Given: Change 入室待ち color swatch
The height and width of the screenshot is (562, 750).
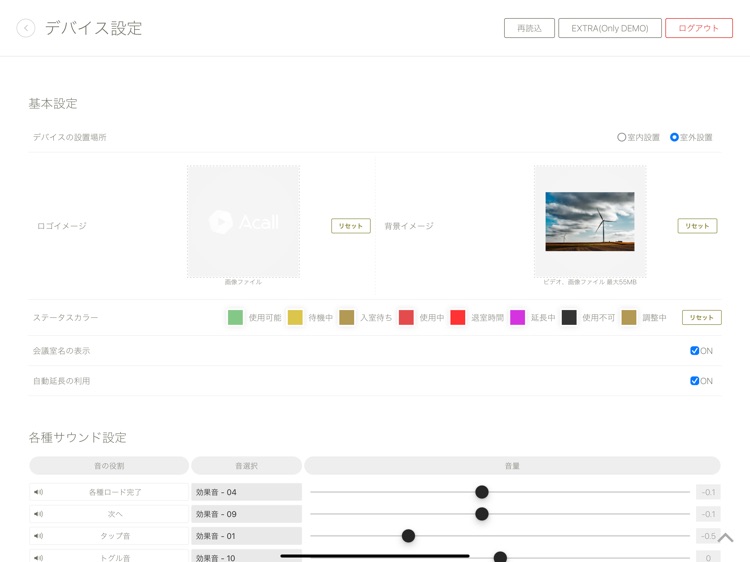Looking at the screenshot, I should pos(347,318).
